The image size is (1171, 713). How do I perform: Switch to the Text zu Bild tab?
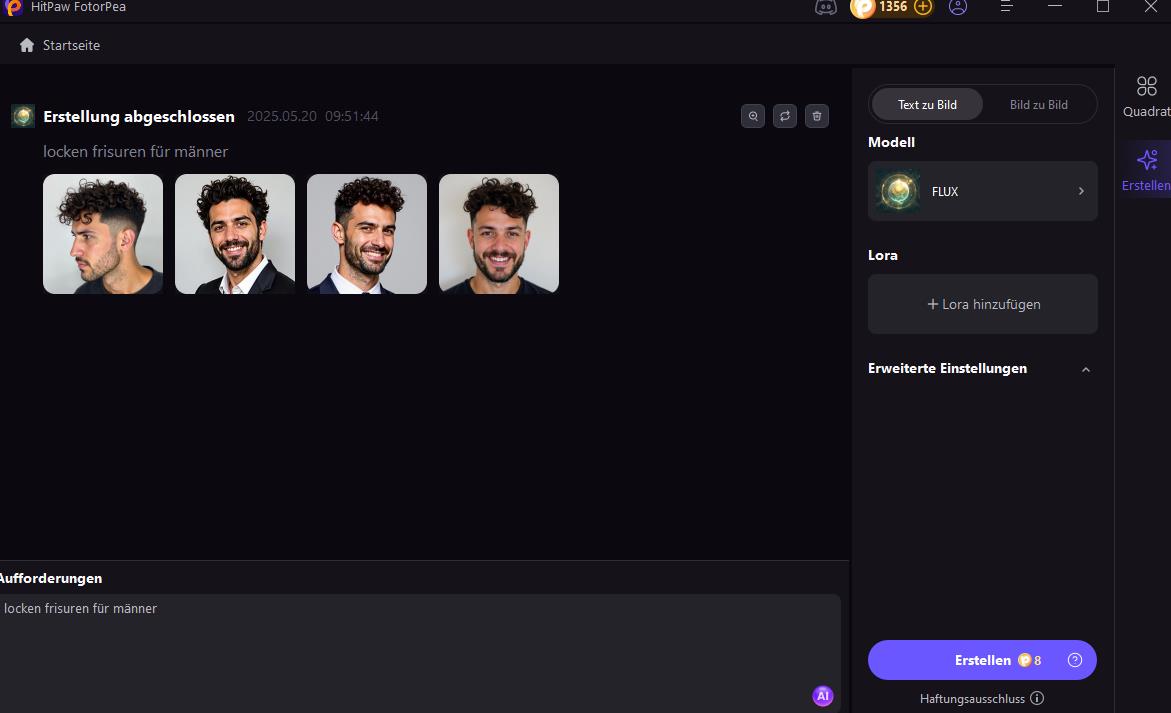click(926, 103)
